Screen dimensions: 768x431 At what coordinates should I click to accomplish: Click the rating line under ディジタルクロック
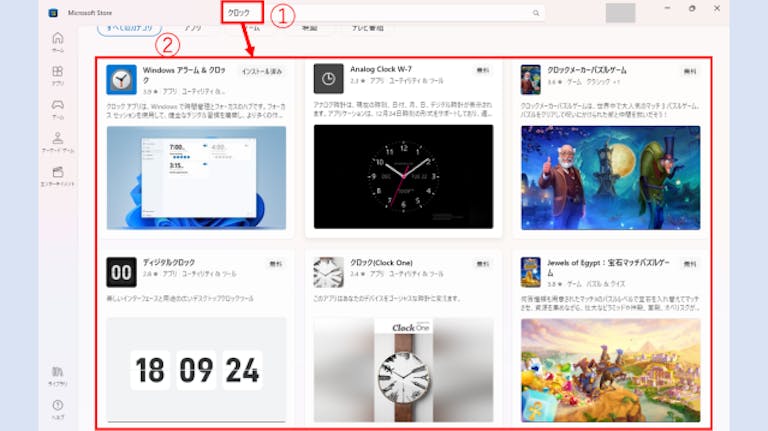(190, 274)
